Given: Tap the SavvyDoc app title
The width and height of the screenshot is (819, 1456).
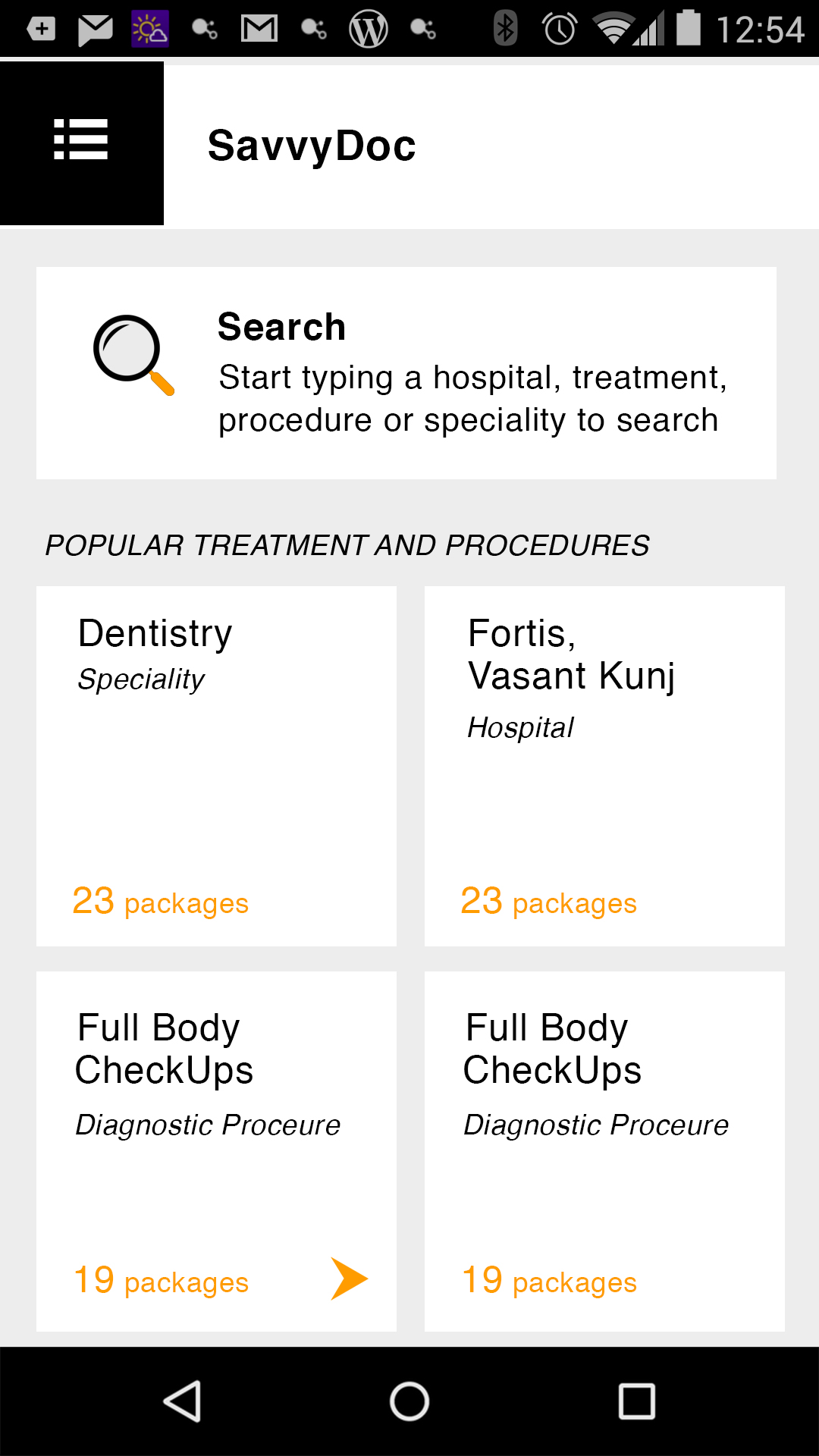Looking at the screenshot, I should click(x=312, y=146).
